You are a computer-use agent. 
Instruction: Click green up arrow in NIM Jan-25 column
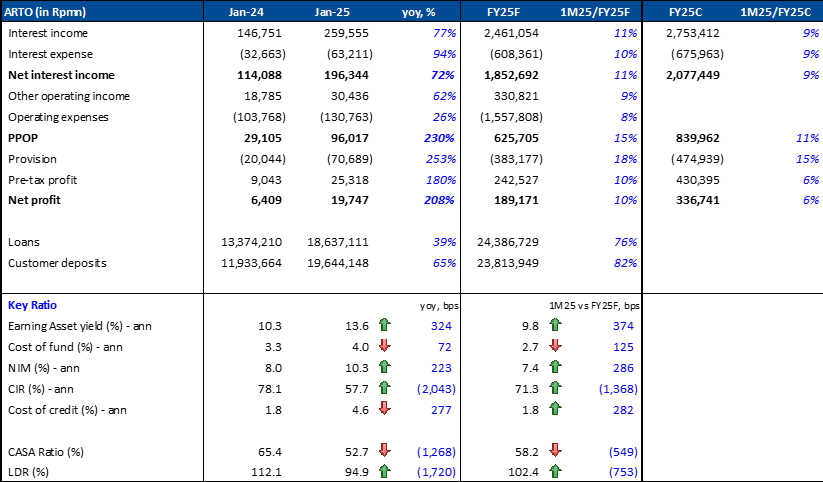(385, 366)
